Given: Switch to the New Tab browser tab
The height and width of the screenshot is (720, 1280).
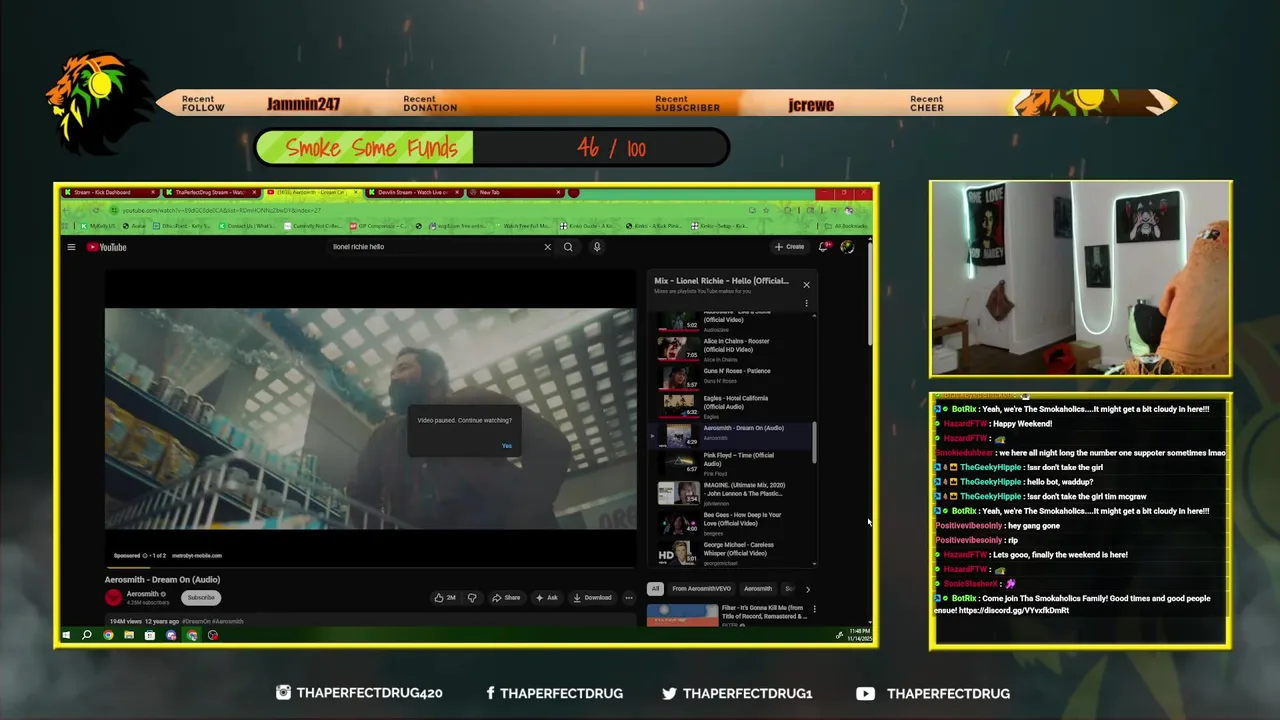Looking at the screenshot, I should pos(514,192).
